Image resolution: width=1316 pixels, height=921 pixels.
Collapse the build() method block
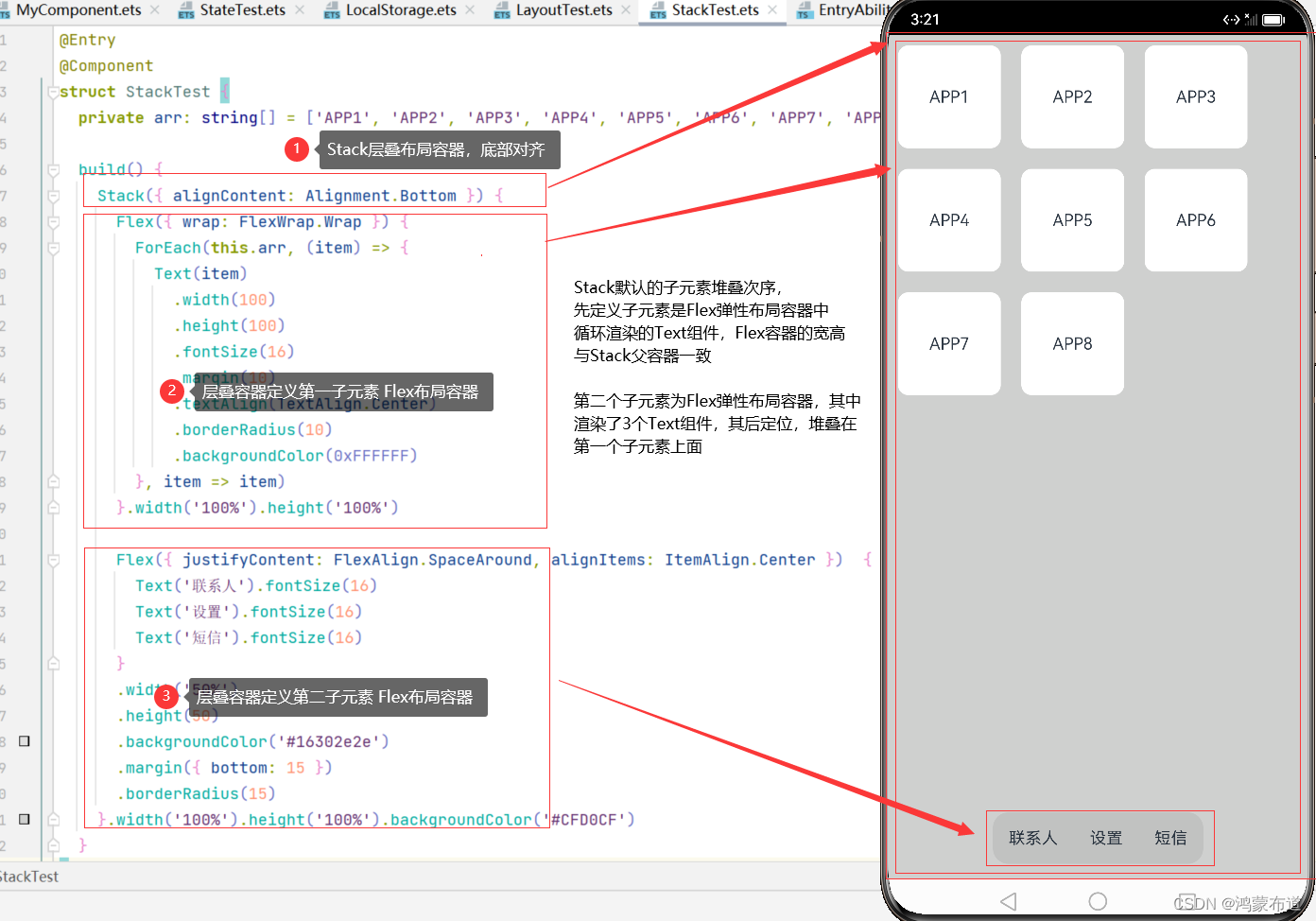pyautogui.click(x=54, y=170)
